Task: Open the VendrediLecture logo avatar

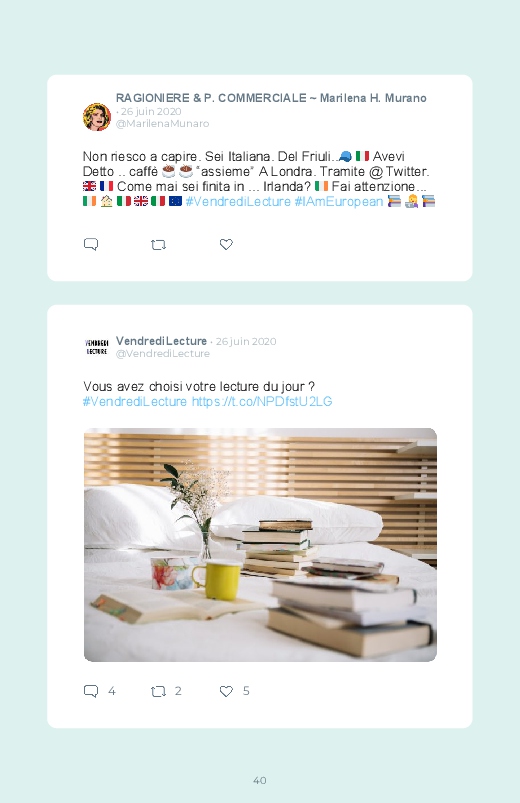Action: pyautogui.click(x=97, y=347)
